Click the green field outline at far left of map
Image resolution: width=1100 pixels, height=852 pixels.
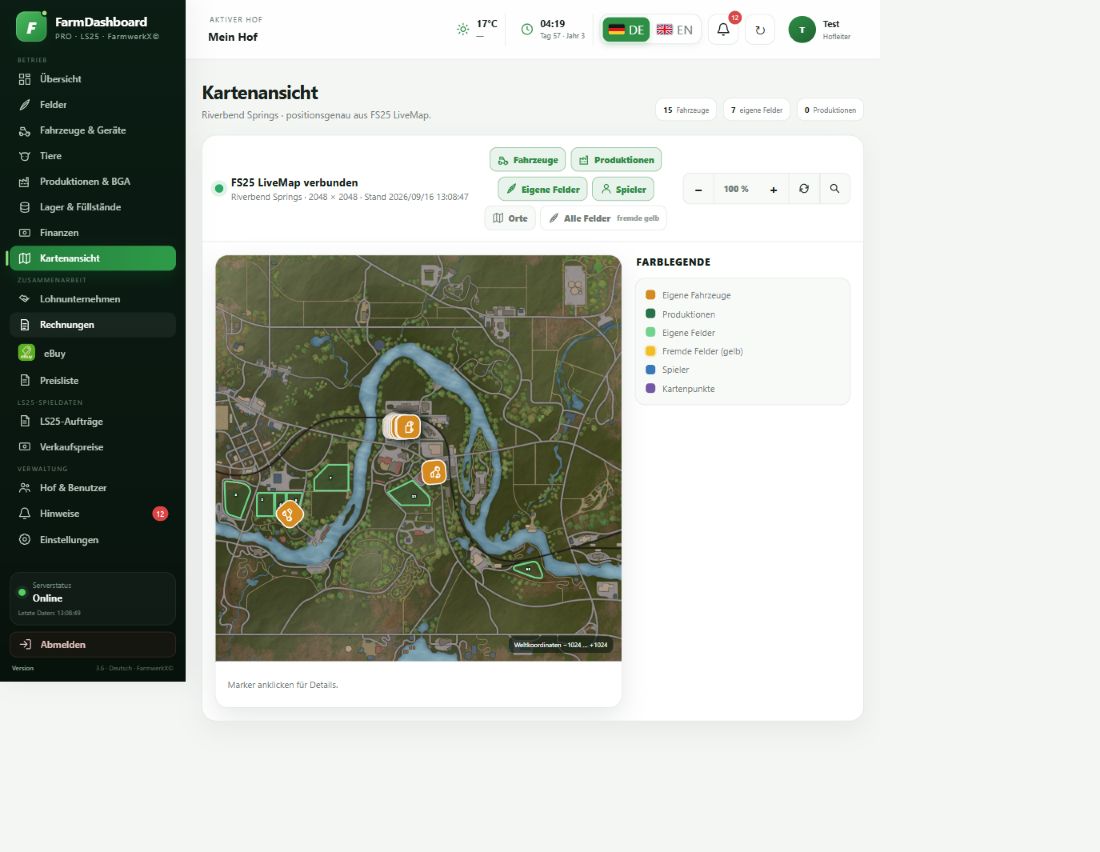[235, 498]
